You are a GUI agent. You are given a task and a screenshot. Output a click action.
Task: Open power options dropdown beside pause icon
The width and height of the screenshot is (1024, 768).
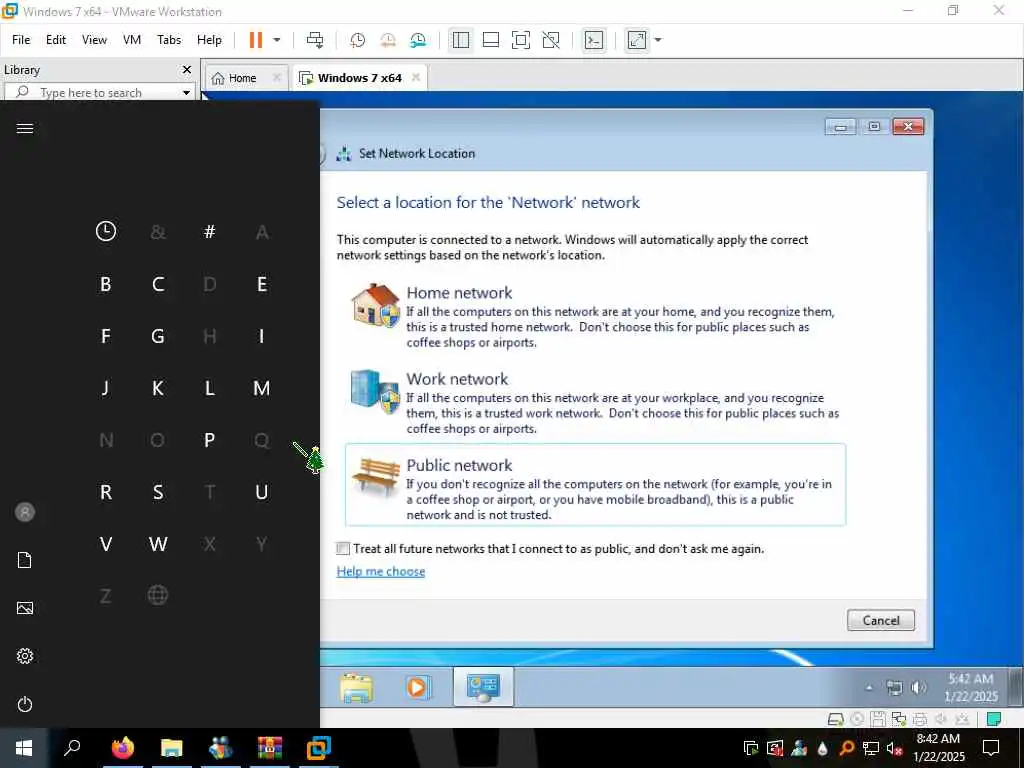pos(277,40)
